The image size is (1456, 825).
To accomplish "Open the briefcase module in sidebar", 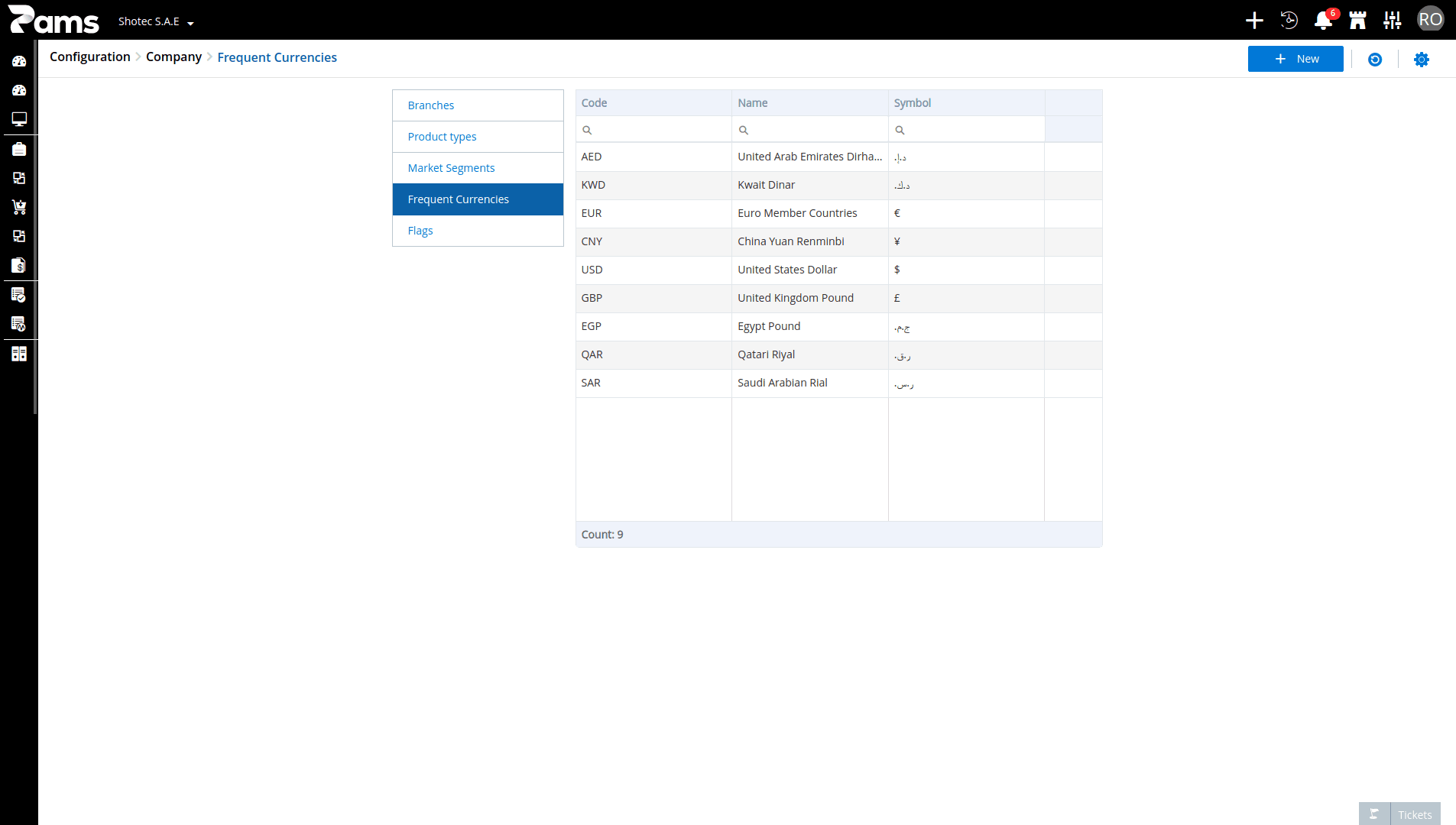I will pos(19,149).
